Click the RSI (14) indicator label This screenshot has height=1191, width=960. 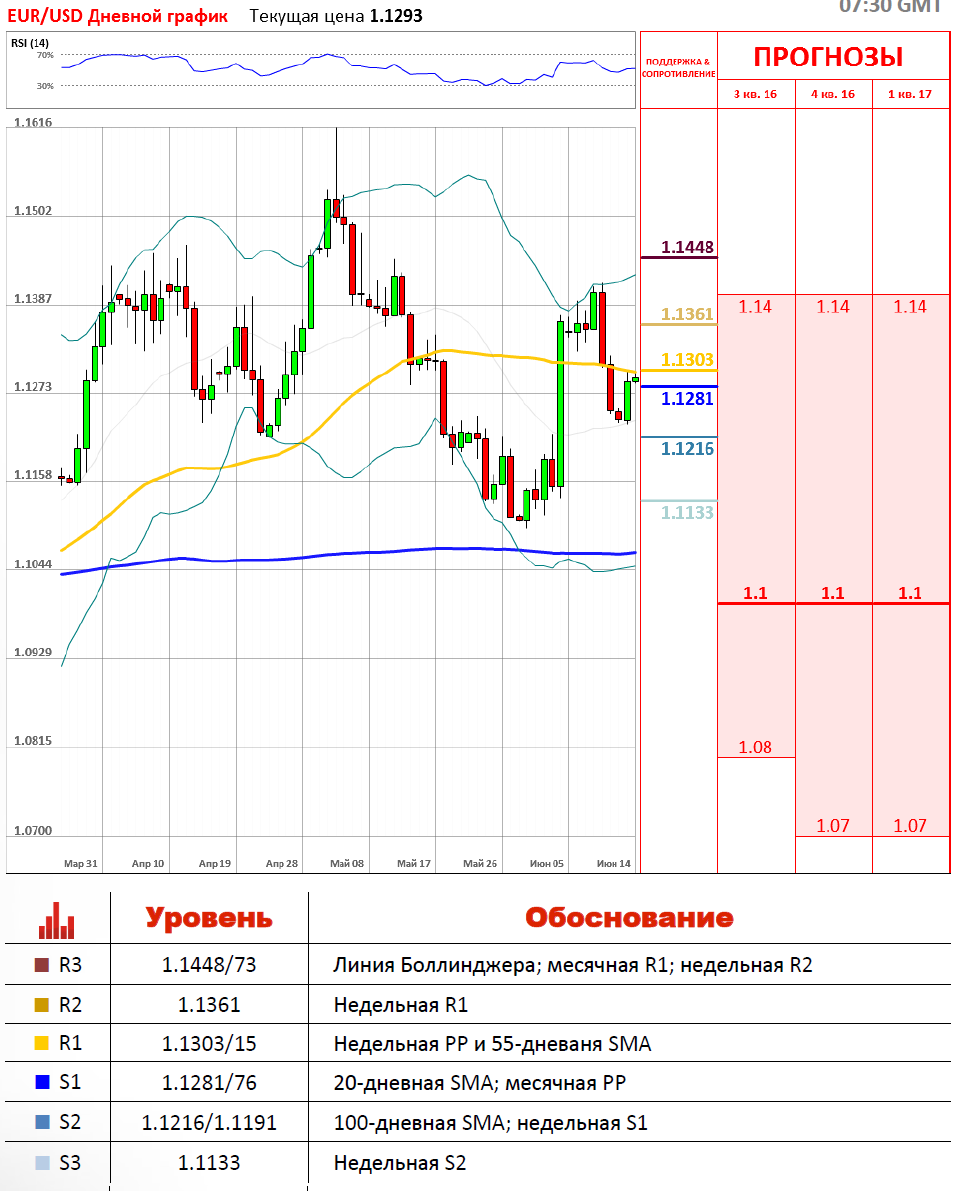(x=30, y=43)
